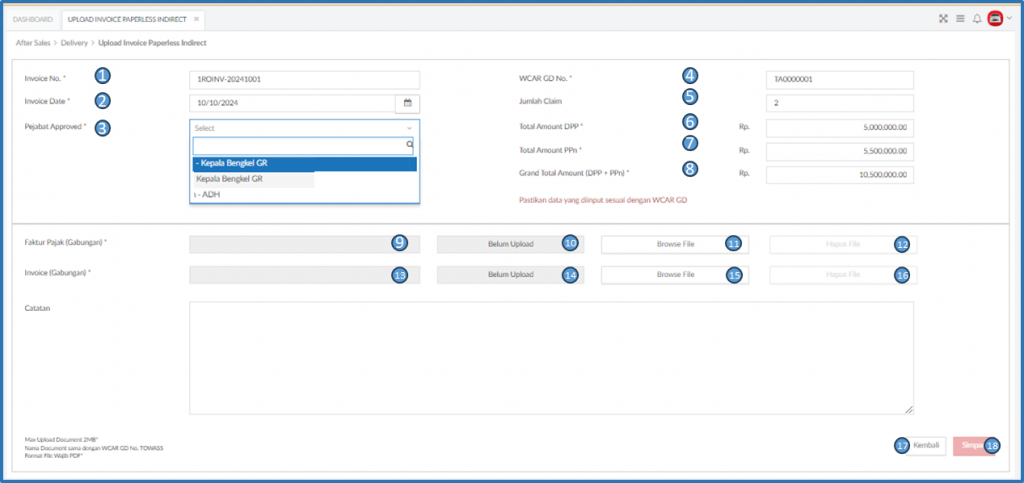Click the Total Amount DPP field

[x=840, y=128]
